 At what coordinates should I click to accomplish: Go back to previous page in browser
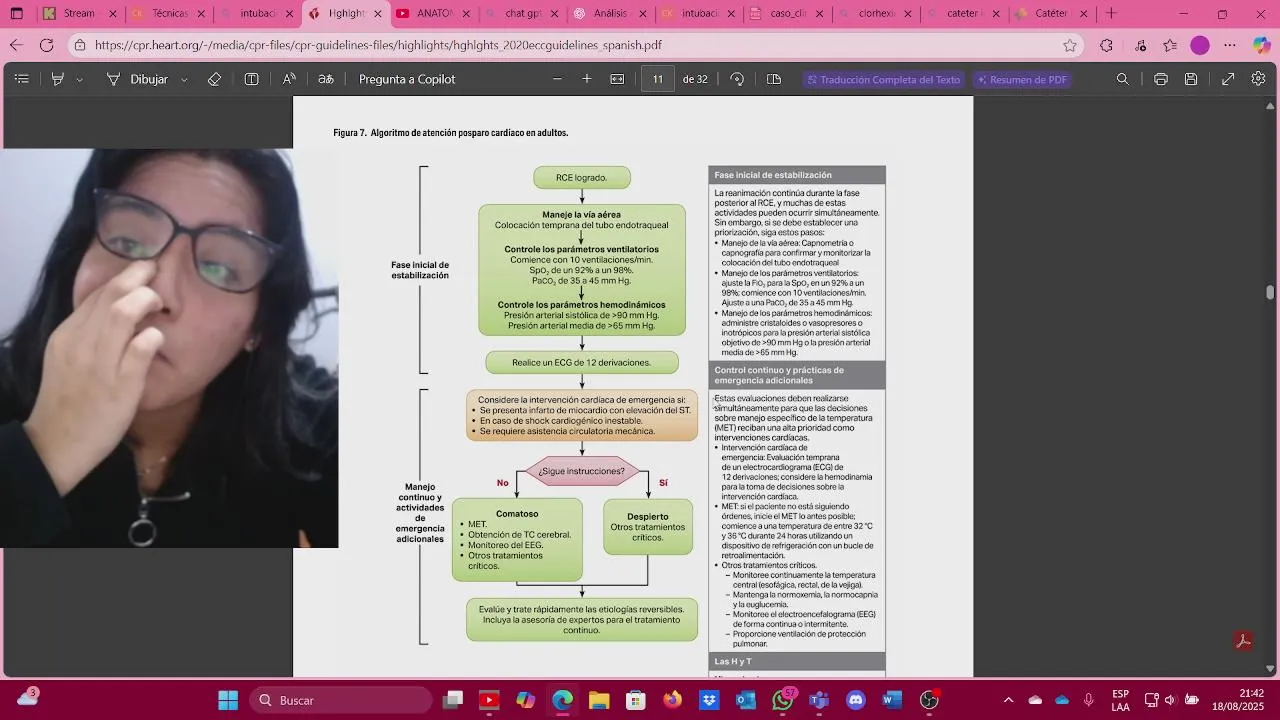pos(16,45)
